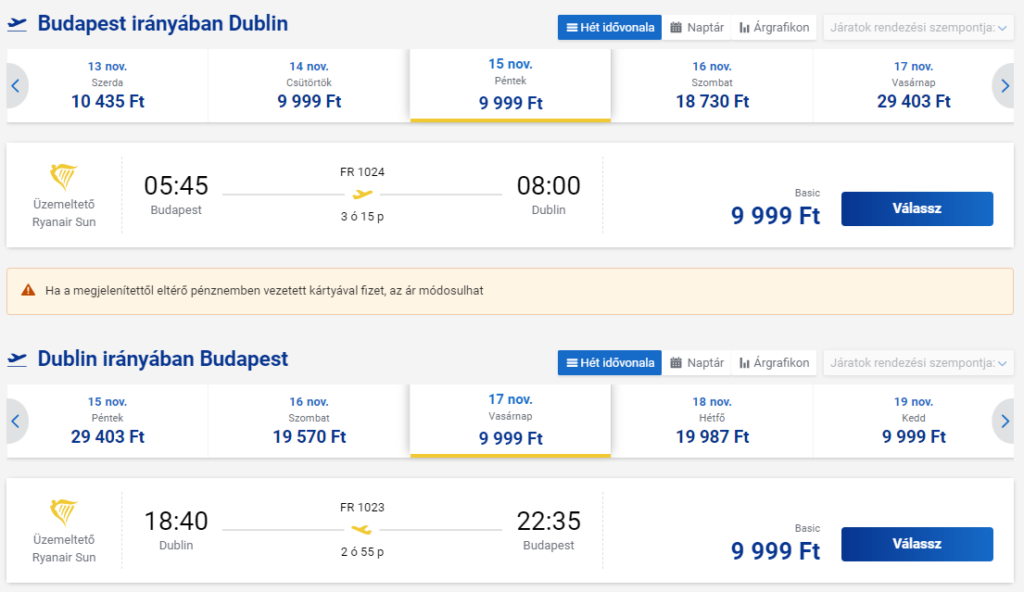
Task: Click the yellow plane icon under FR 1024
Action: coord(362,194)
